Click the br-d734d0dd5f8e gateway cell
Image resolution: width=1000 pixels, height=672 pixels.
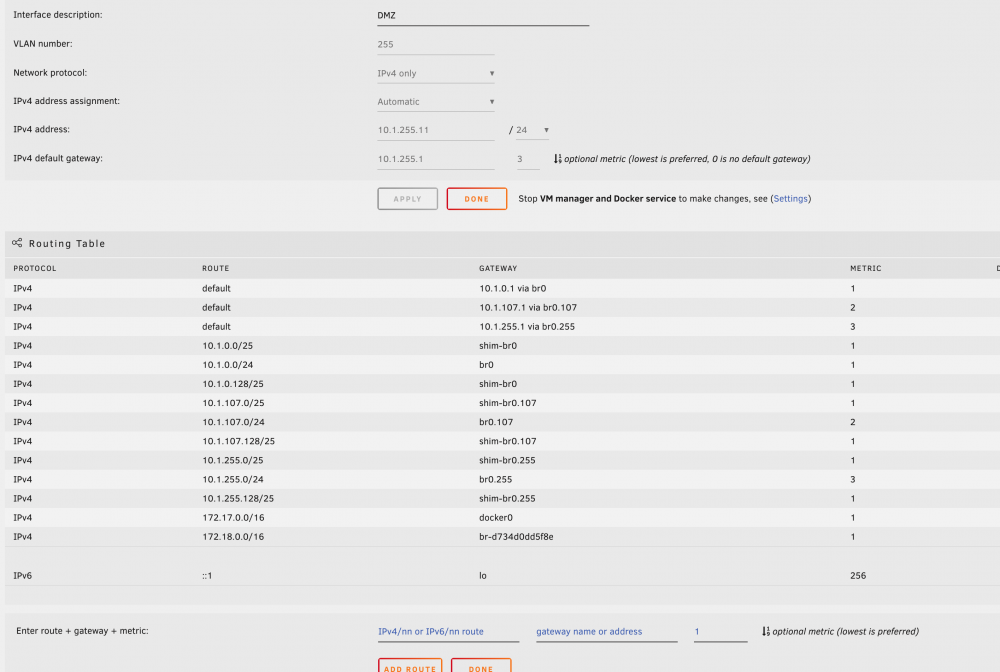coord(516,537)
